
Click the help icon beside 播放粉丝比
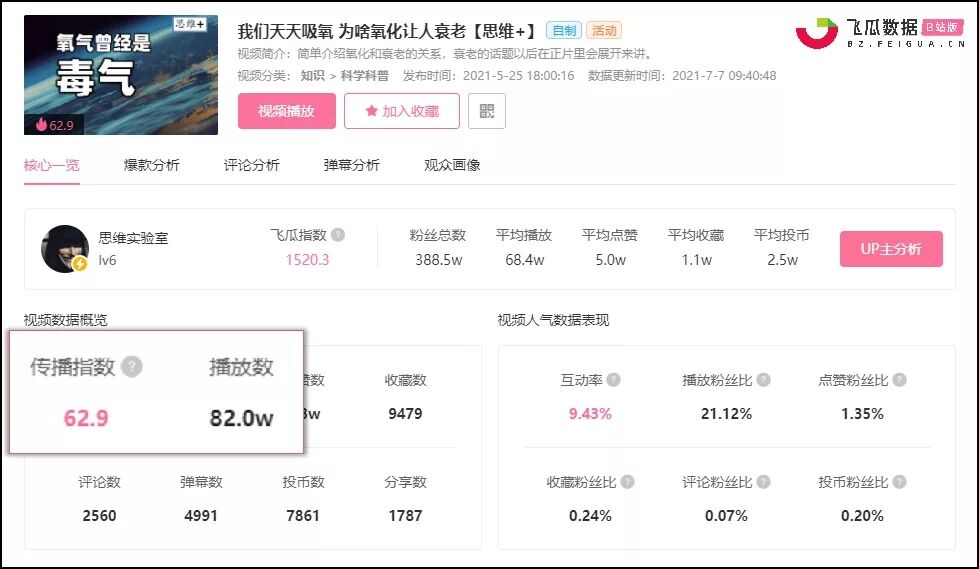click(763, 380)
